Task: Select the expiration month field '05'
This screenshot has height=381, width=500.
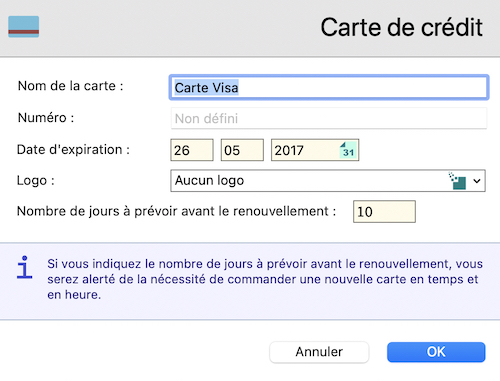Action: pos(242,150)
